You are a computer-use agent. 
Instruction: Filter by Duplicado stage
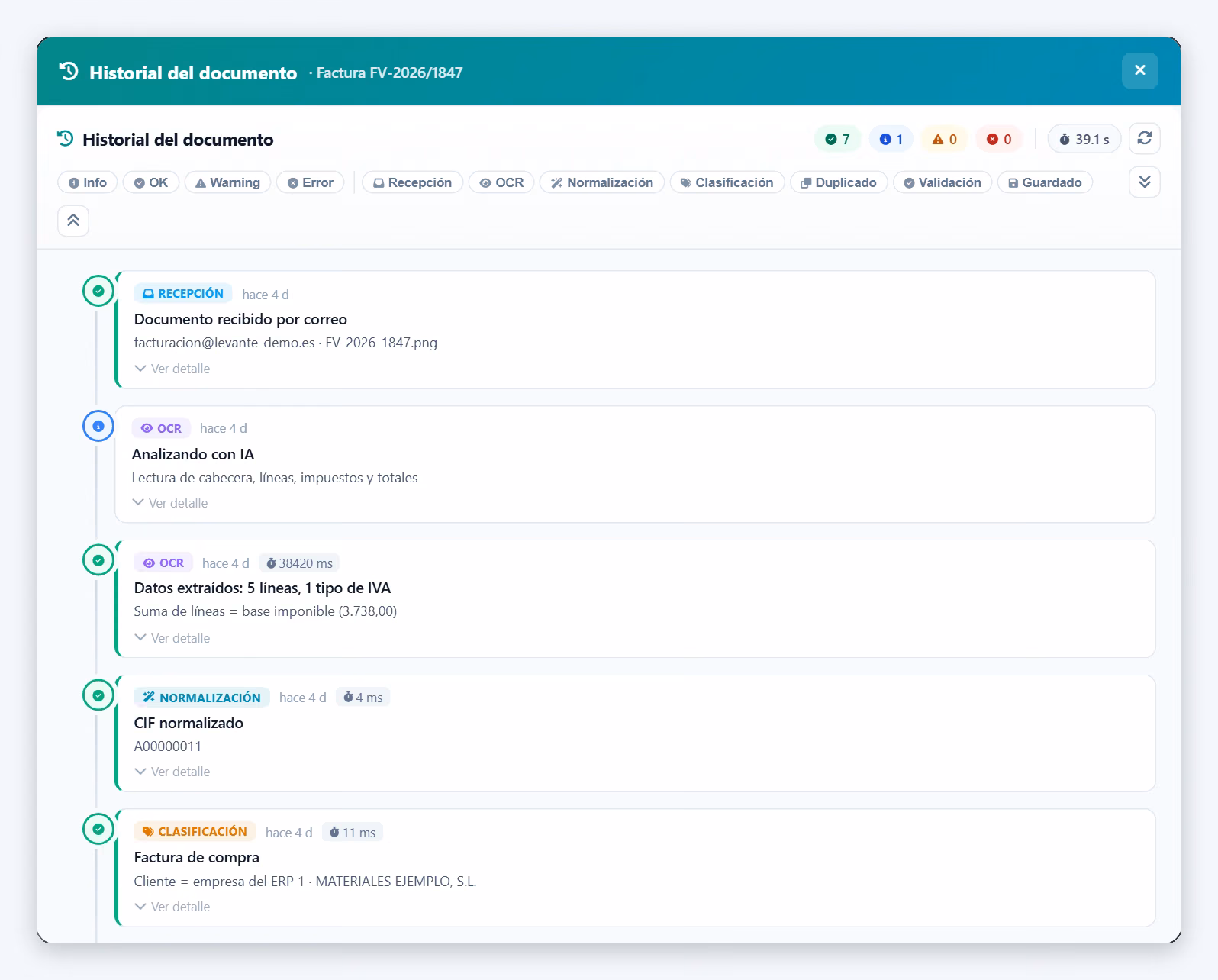click(839, 182)
